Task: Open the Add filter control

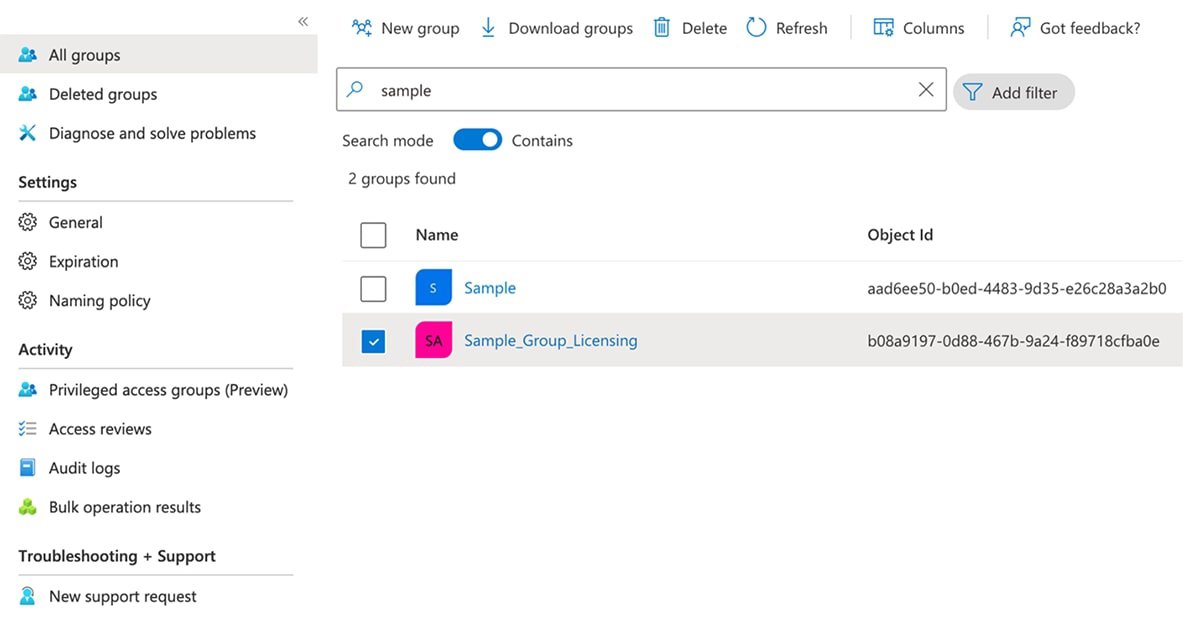Action: coord(1014,91)
